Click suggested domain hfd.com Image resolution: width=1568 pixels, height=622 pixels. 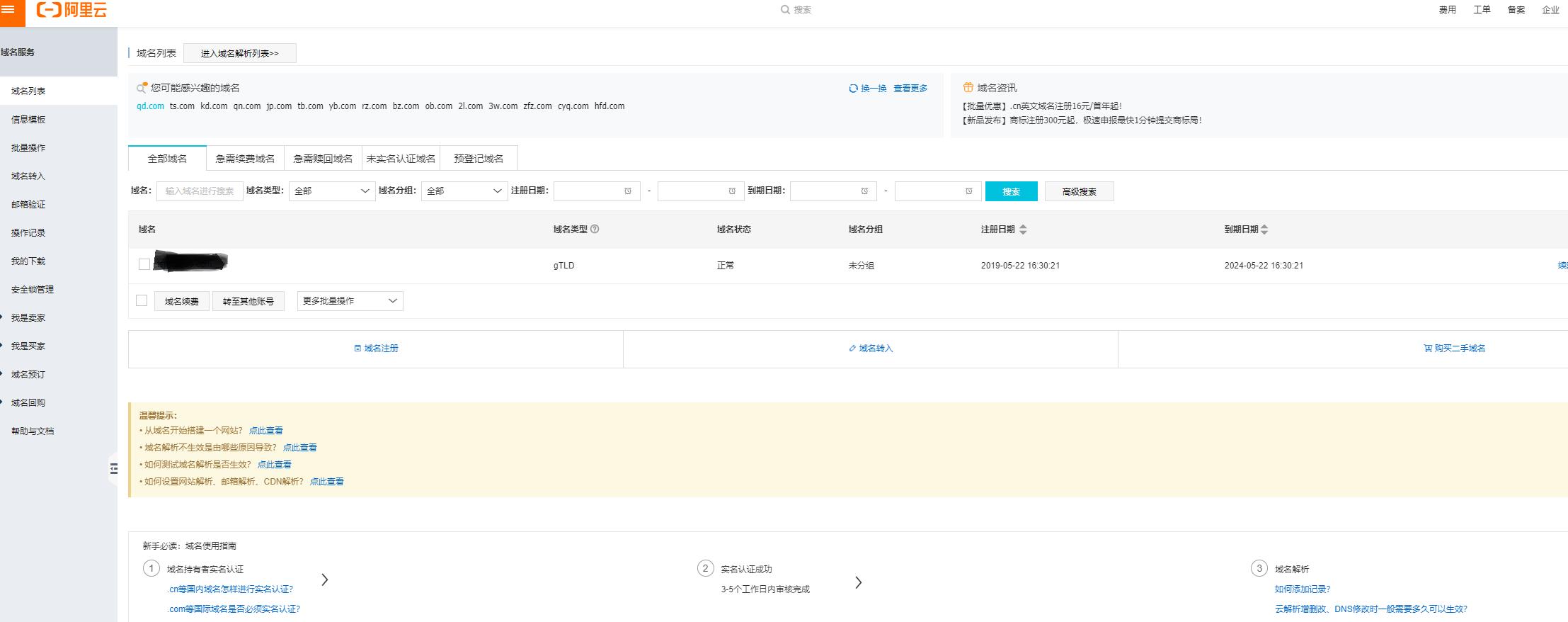click(610, 106)
